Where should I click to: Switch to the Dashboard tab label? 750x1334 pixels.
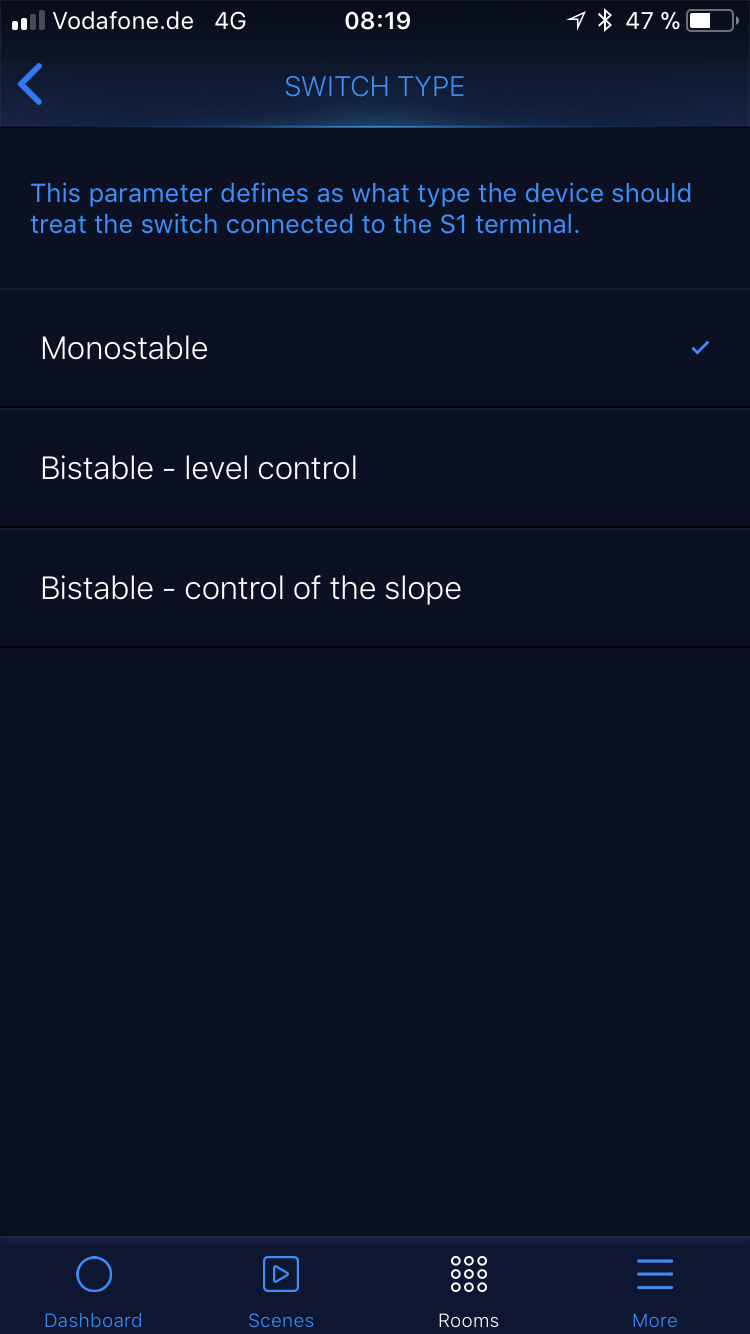click(x=94, y=1320)
